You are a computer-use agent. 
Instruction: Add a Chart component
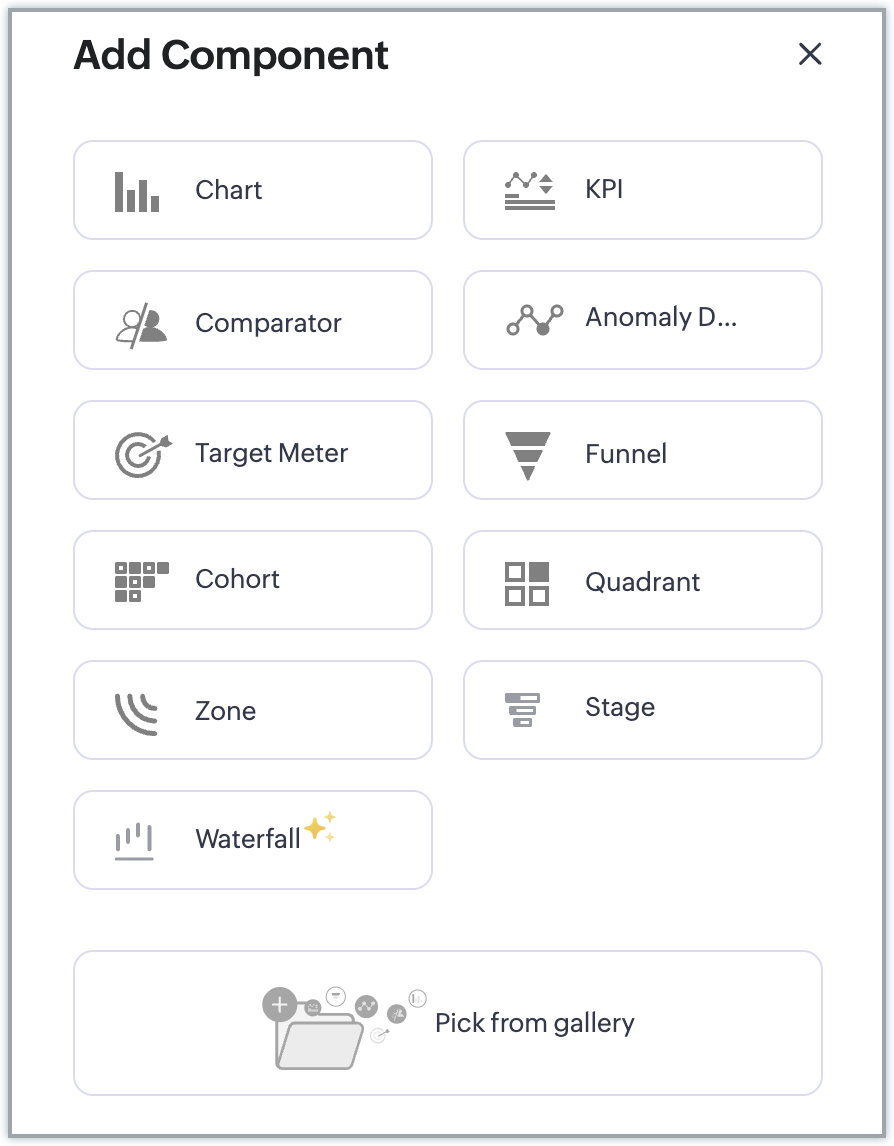229,190
